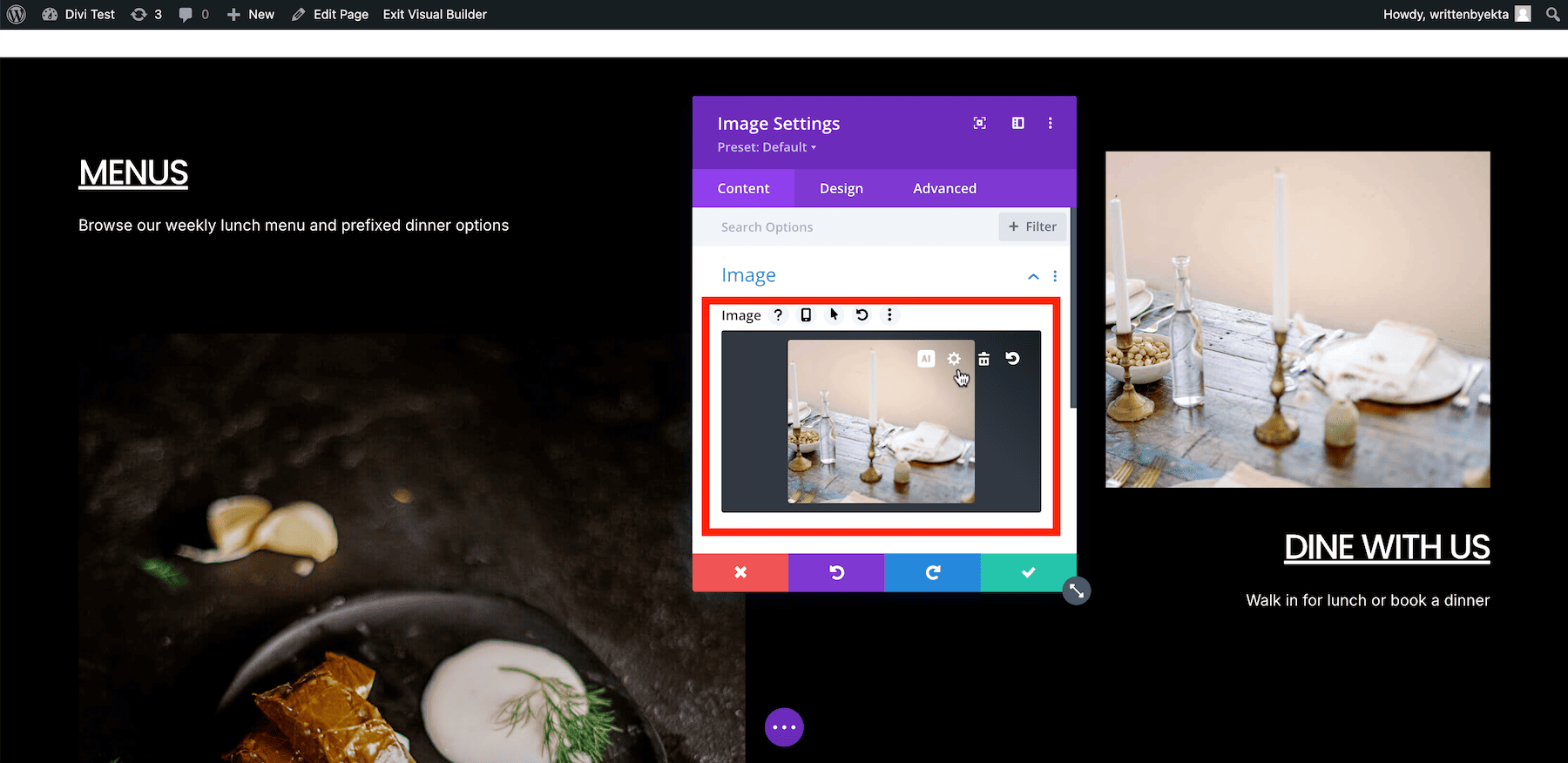Click the modal resize handle icon
1568x763 pixels.
click(x=1077, y=591)
